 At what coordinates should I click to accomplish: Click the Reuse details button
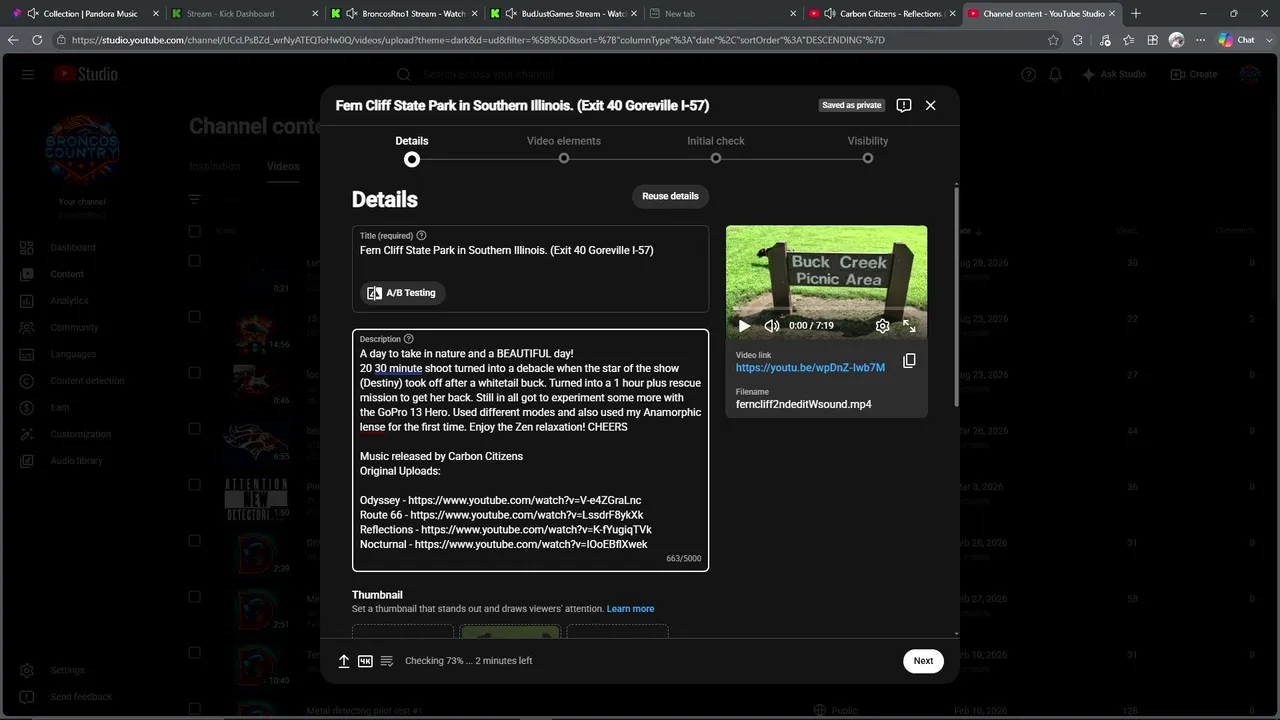pos(670,196)
